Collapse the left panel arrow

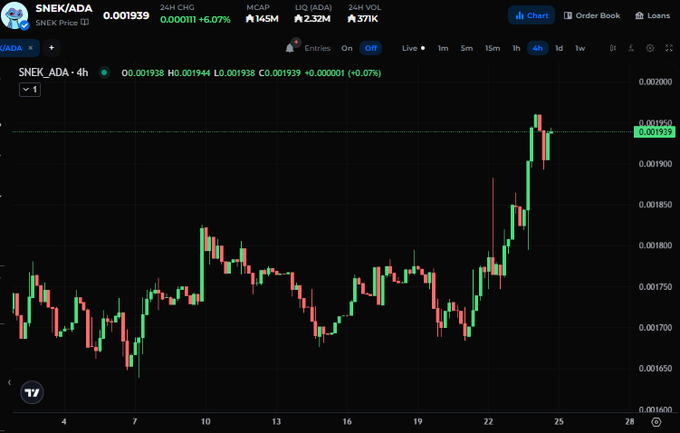[9, 382]
